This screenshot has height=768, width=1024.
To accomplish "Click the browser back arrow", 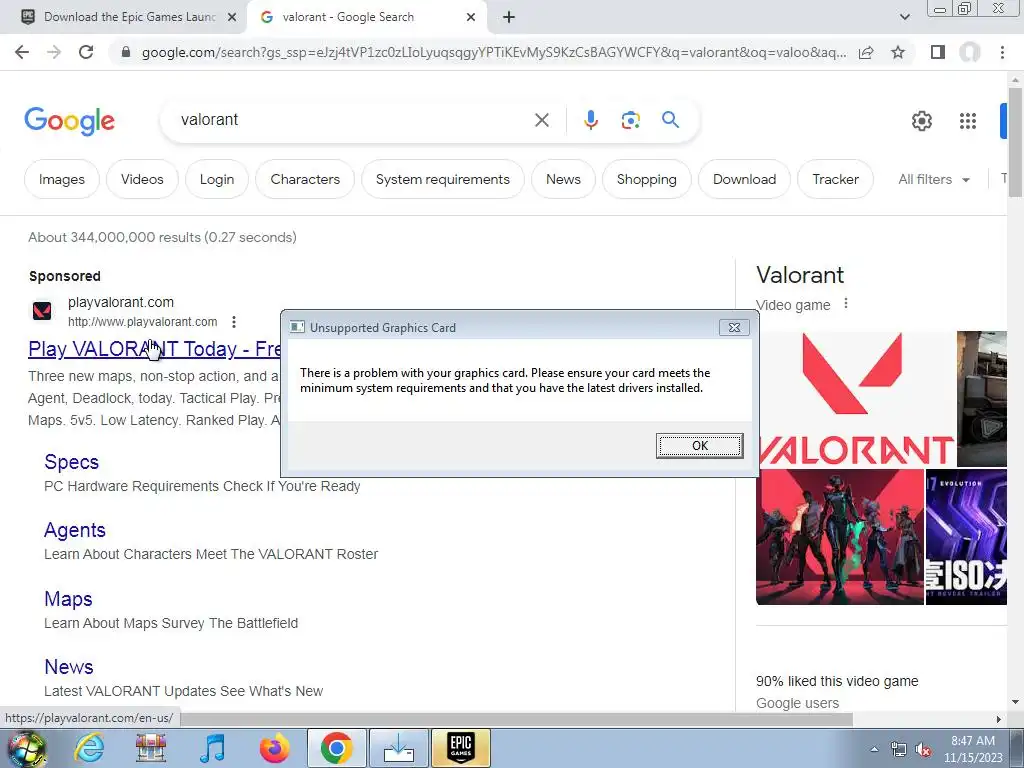I will pyautogui.click(x=22, y=52).
